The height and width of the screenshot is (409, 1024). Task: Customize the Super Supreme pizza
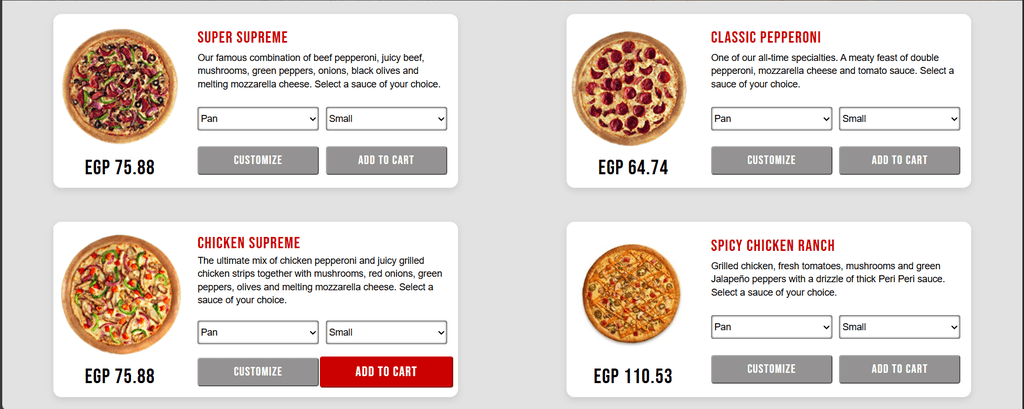pos(258,160)
